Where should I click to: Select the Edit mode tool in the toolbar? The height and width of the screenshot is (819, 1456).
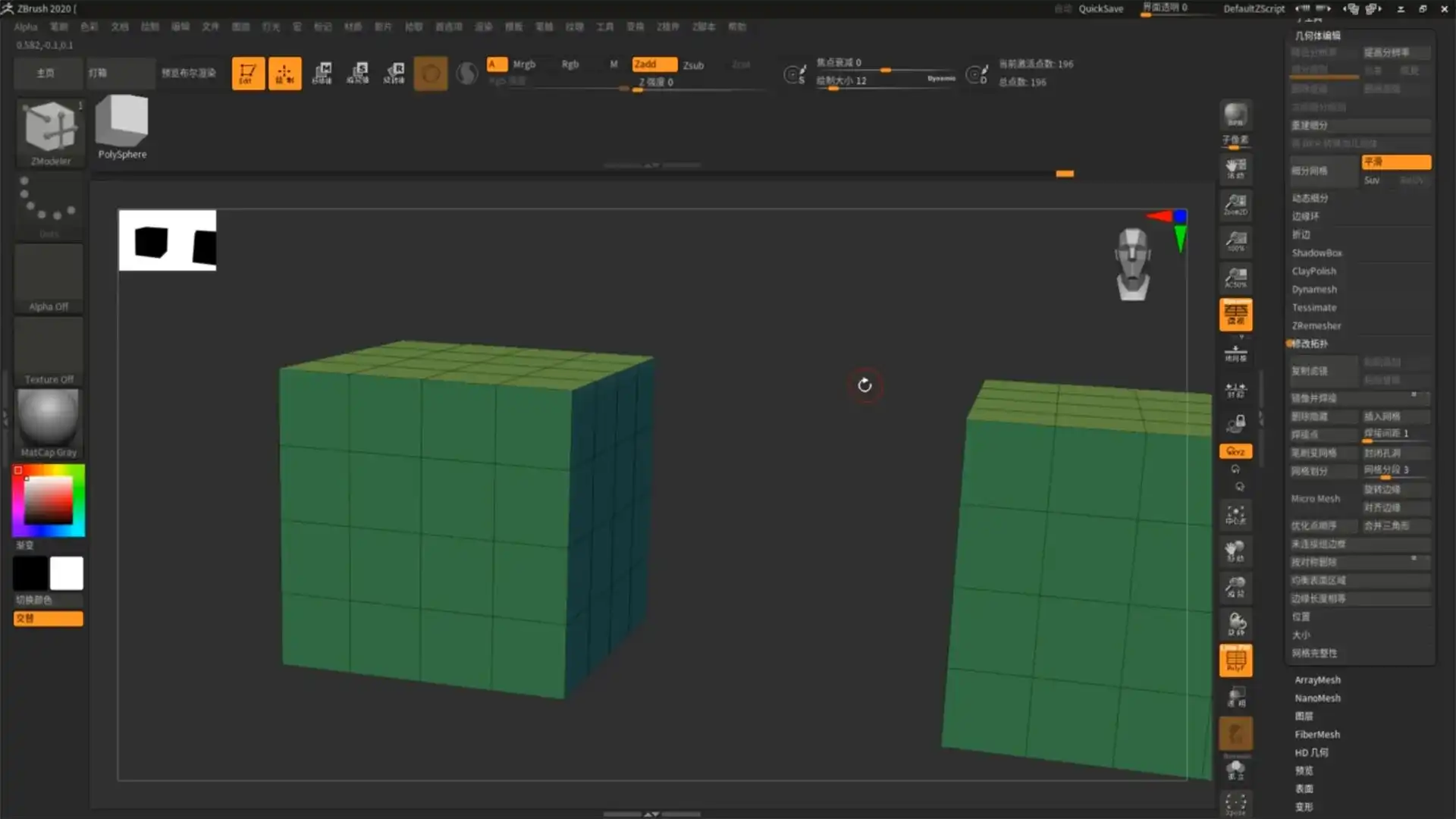coord(248,73)
